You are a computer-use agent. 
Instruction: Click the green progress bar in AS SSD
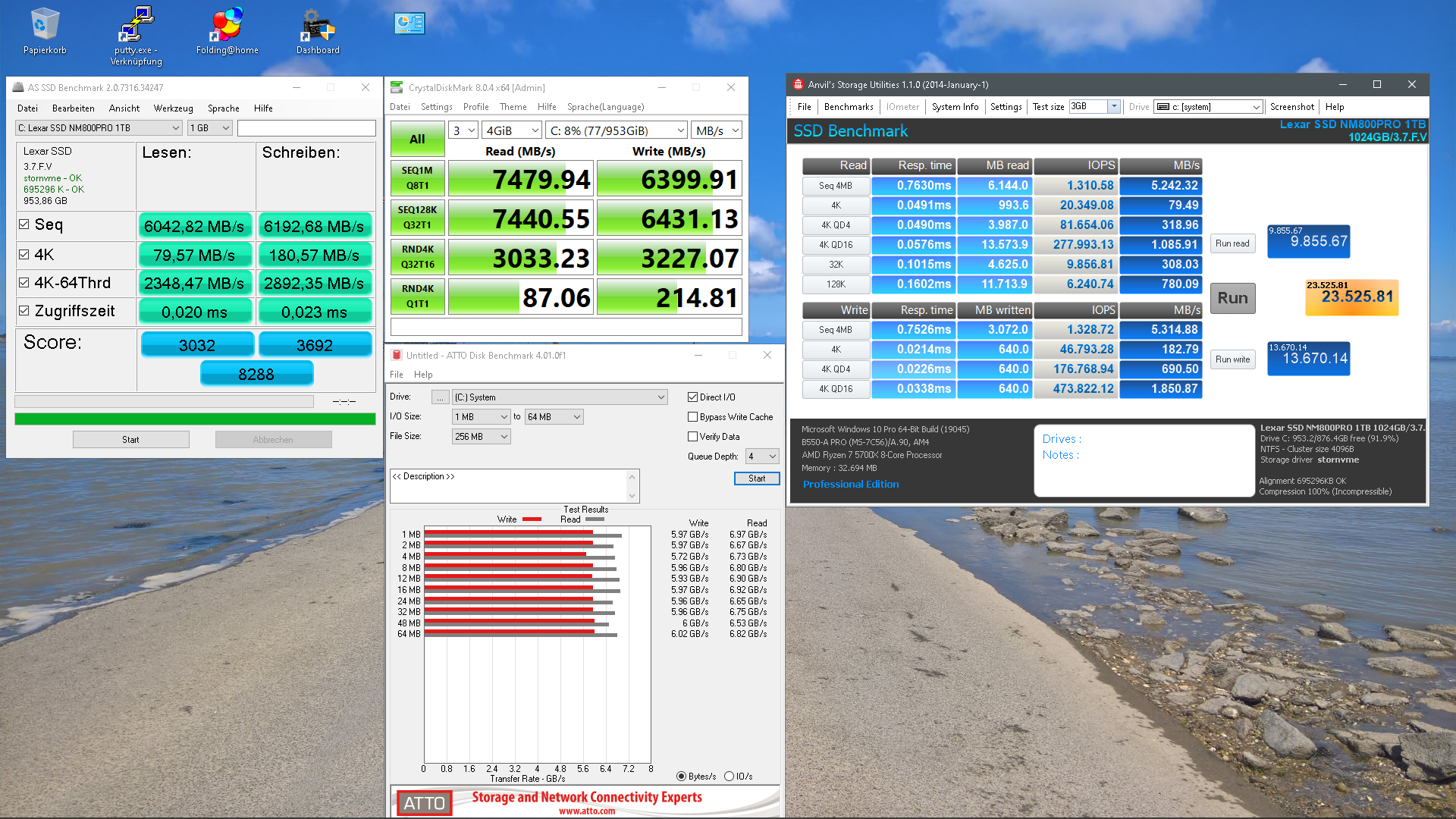pos(195,419)
